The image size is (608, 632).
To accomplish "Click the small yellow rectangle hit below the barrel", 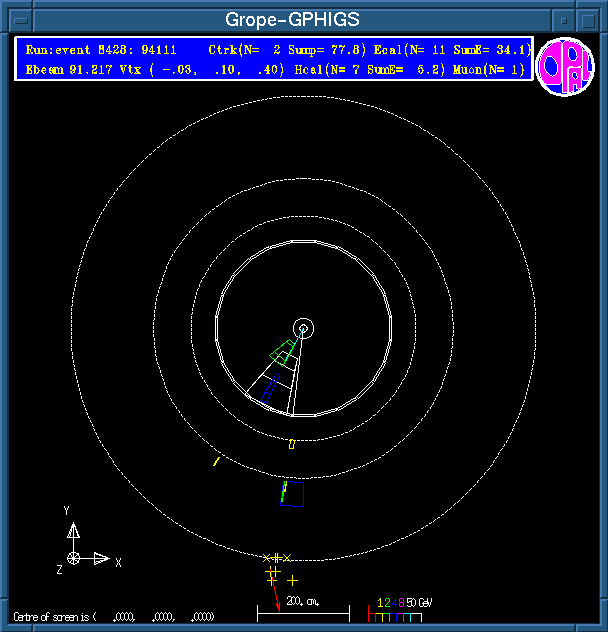I will (x=291, y=444).
